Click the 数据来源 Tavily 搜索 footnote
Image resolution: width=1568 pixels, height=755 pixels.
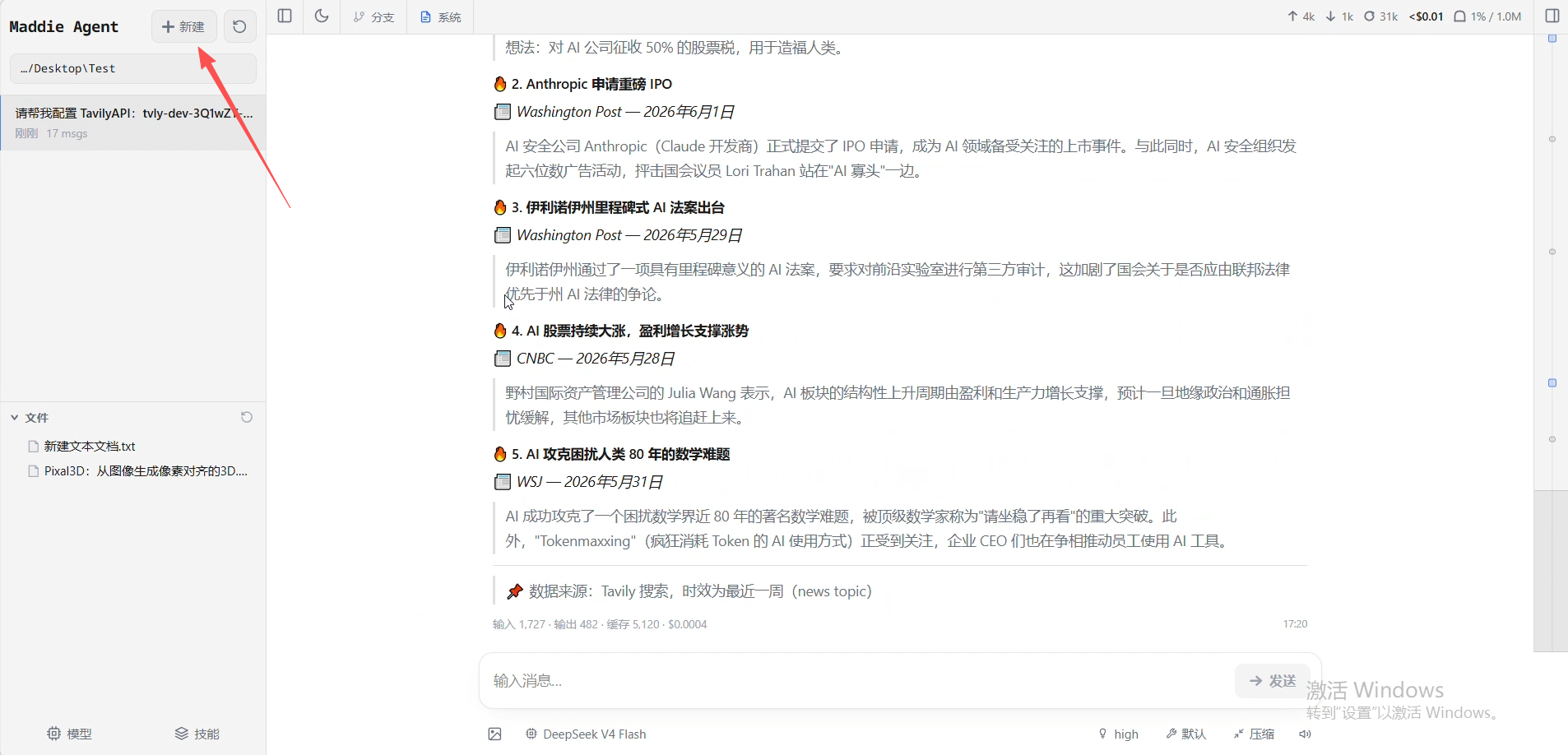coord(689,591)
